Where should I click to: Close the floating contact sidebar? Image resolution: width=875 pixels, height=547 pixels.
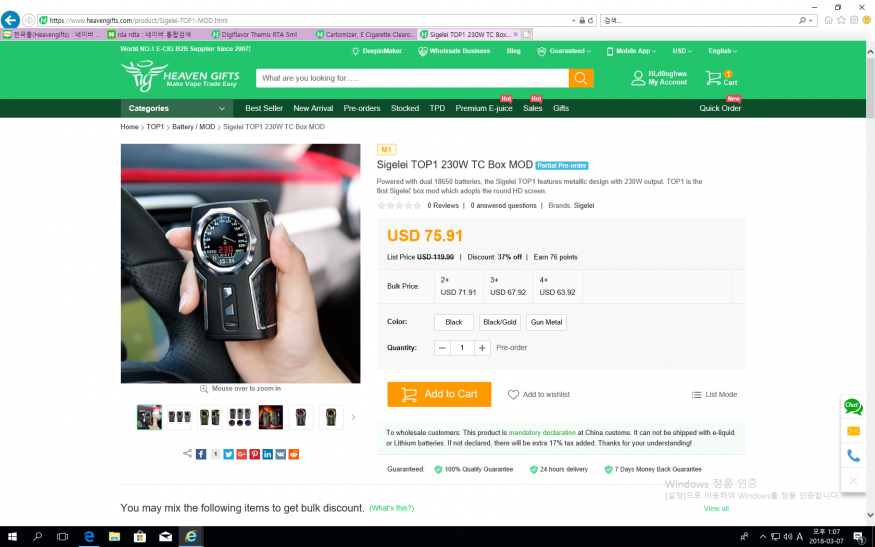(x=853, y=480)
